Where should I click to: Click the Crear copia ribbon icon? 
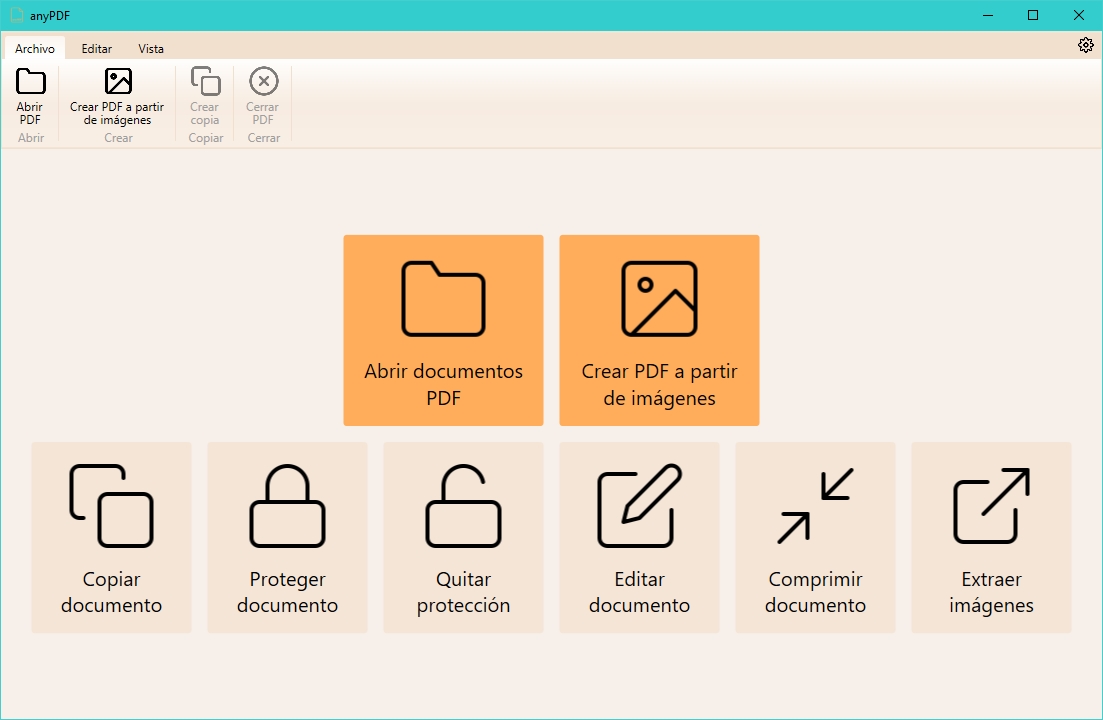[x=205, y=82]
